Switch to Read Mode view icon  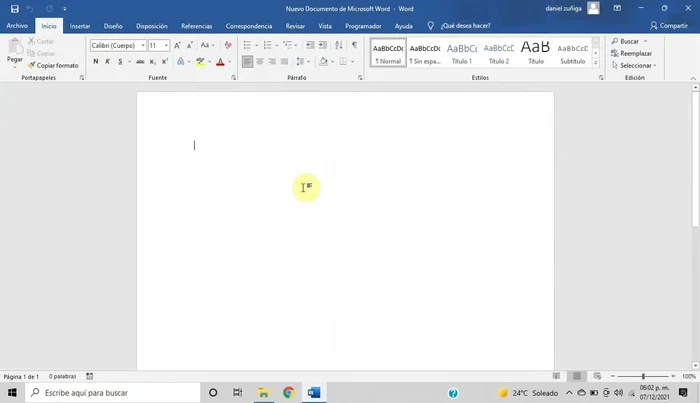pos(556,376)
